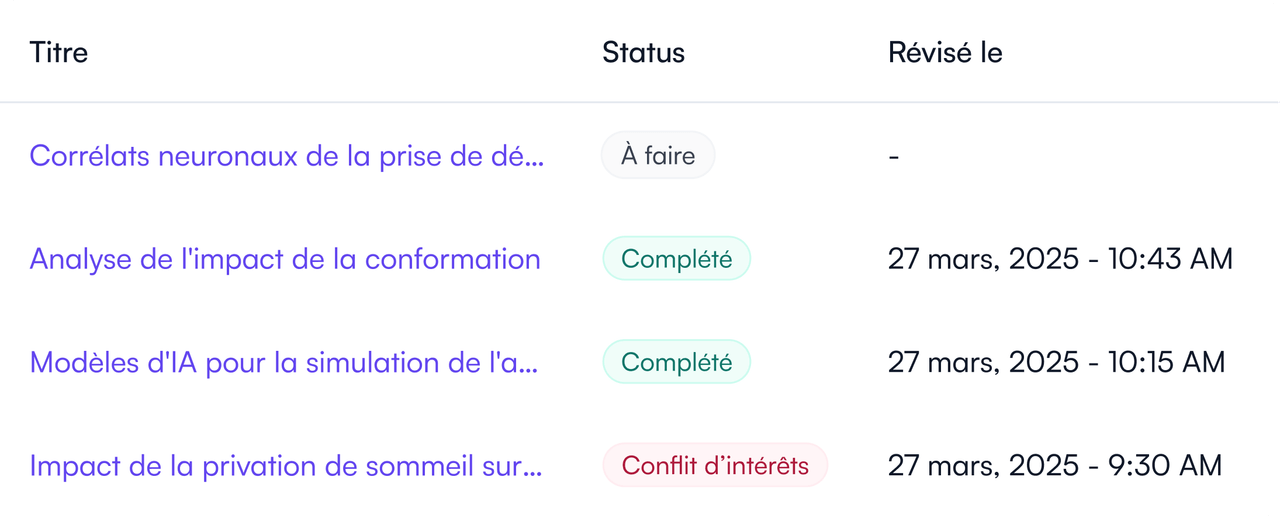This screenshot has height=517, width=1280.
Task: Click Complété badge for Modèles d'IA row
Action: (676, 362)
